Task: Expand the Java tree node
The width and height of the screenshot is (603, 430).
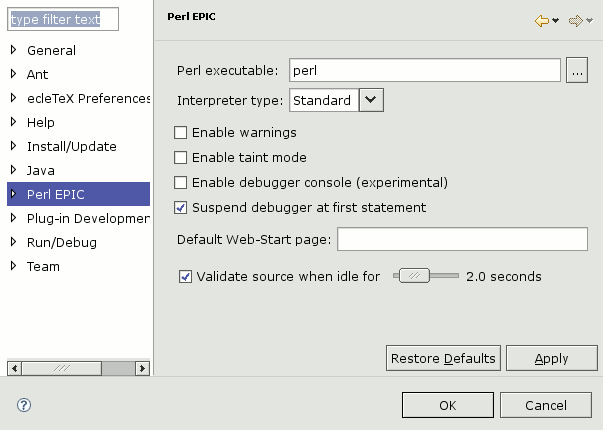Action: 13,170
